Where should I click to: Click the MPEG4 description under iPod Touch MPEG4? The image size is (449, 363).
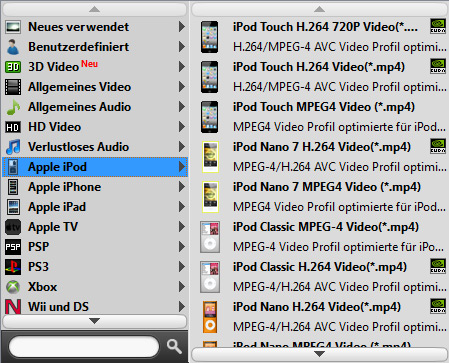[339, 127]
